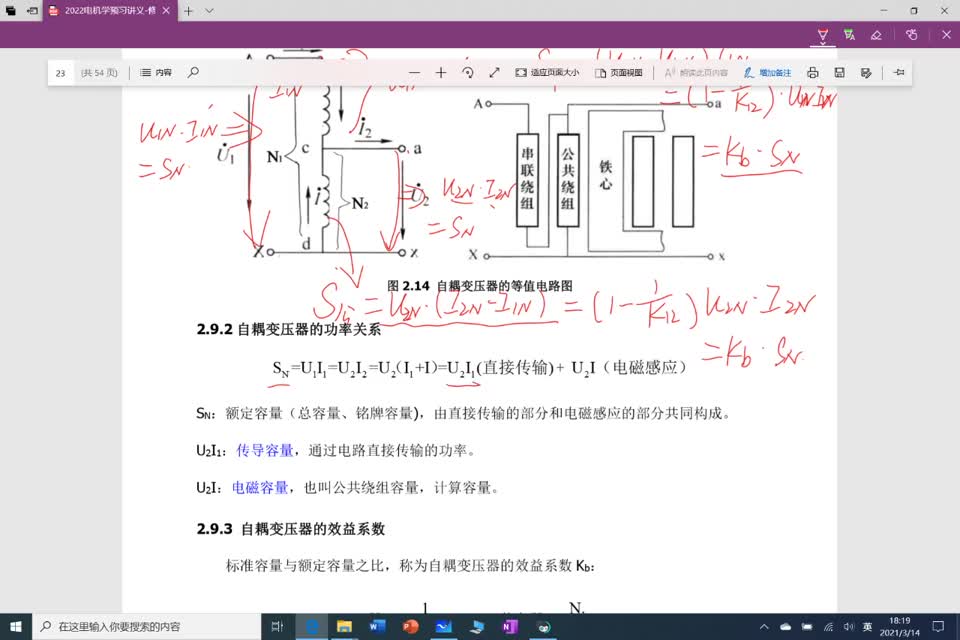Open the clock showing 18:19
The height and width of the screenshot is (640, 960).
(899, 627)
